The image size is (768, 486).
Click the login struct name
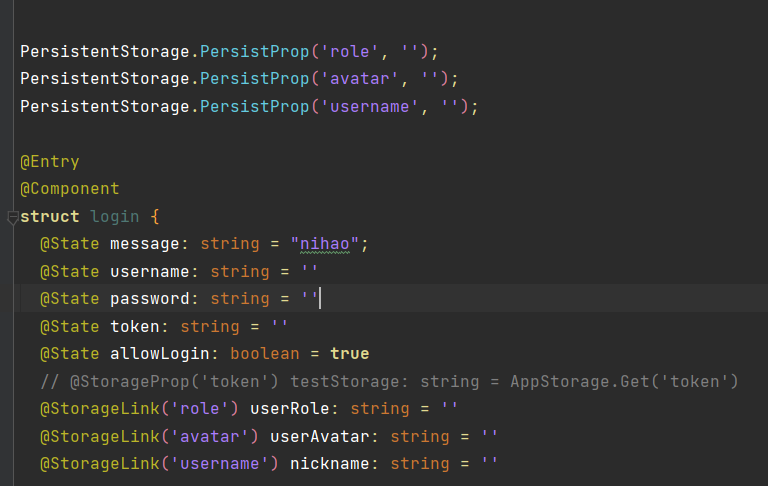[x=114, y=217]
